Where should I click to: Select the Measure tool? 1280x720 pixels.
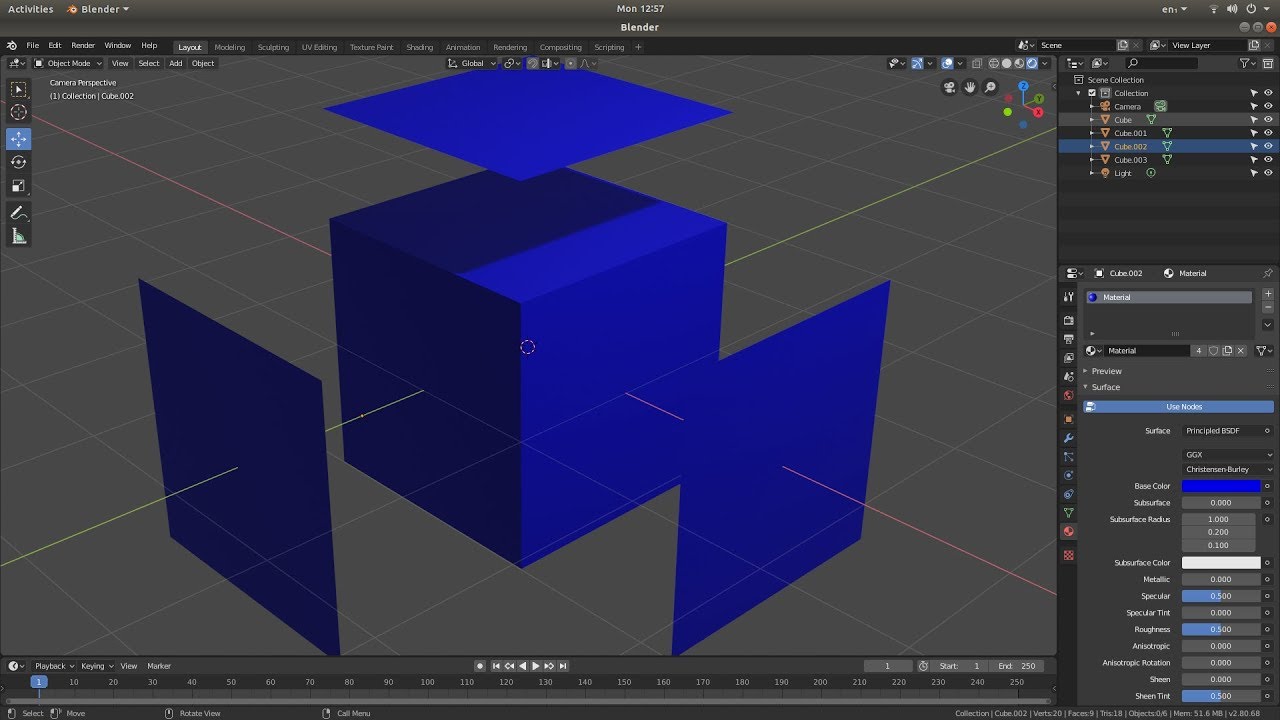pos(19,236)
